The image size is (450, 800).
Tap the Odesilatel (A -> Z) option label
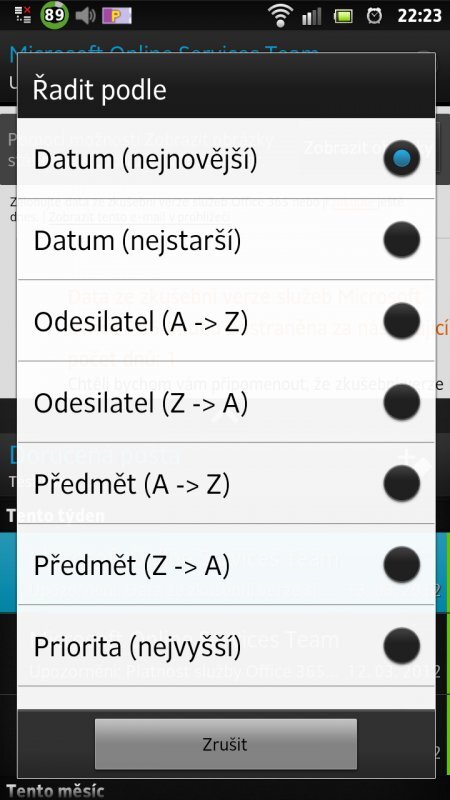141,322
